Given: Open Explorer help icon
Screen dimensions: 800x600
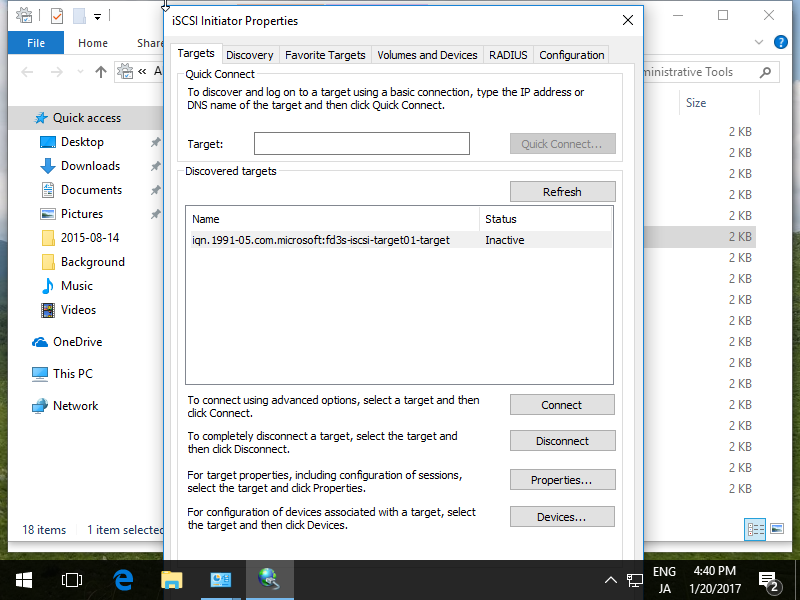Looking at the screenshot, I should (x=781, y=42).
